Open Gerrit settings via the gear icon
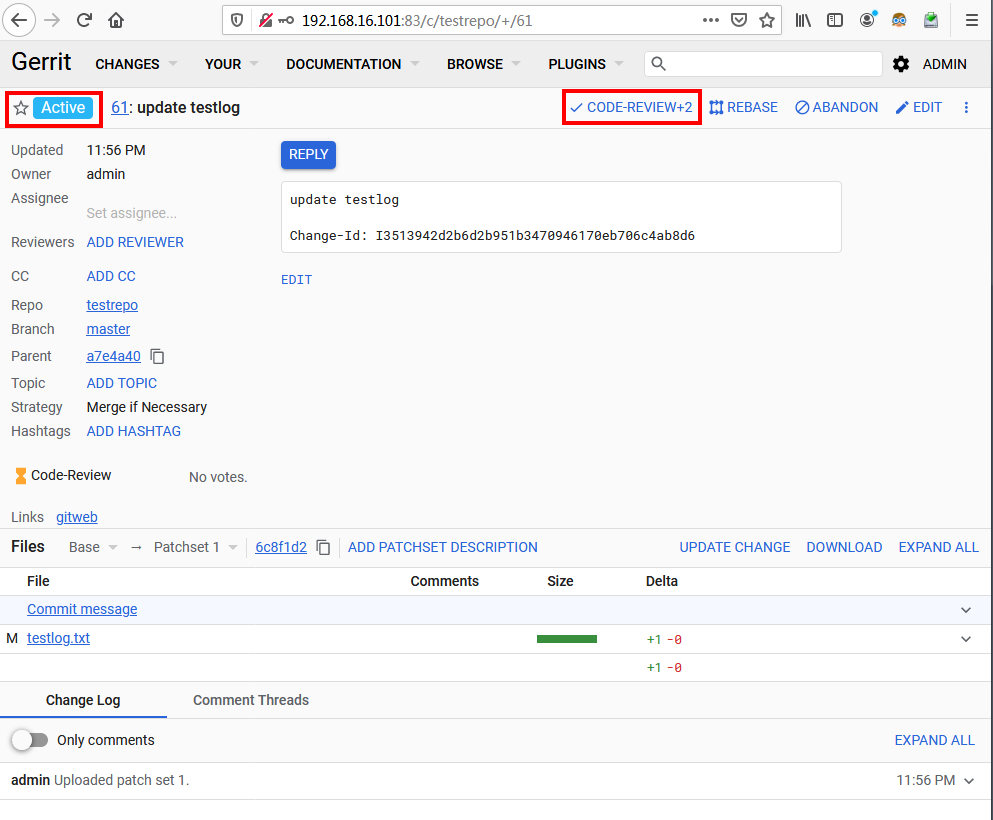 [x=901, y=64]
